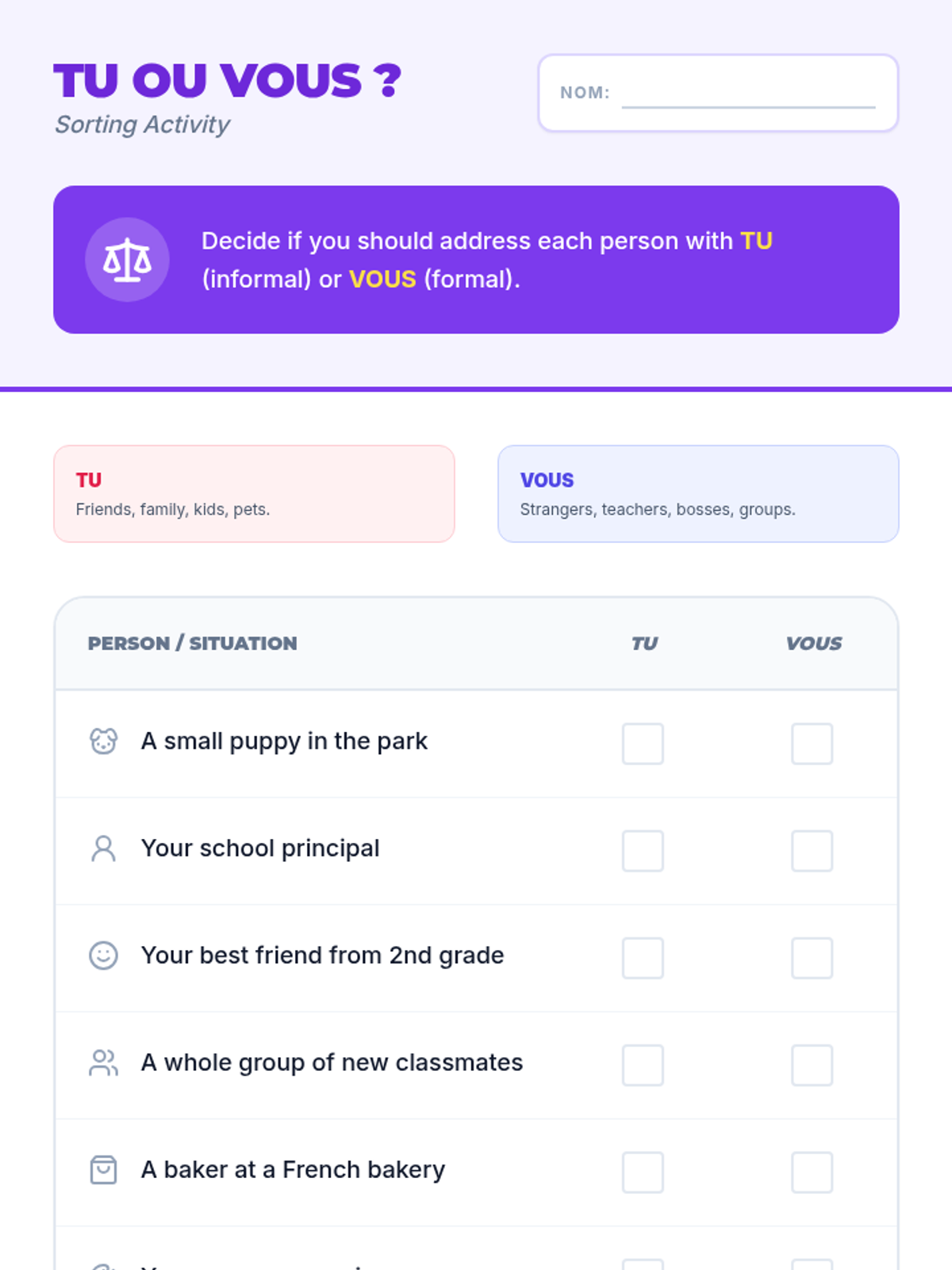
Task: Click the puppy icon beside the first row
Action: click(103, 741)
